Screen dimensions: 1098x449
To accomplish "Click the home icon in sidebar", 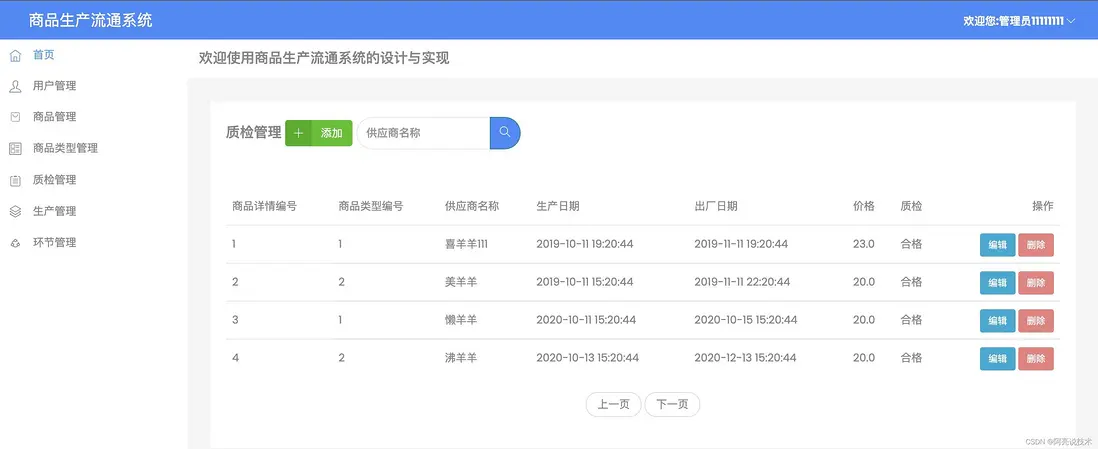I will click(x=15, y=55).
